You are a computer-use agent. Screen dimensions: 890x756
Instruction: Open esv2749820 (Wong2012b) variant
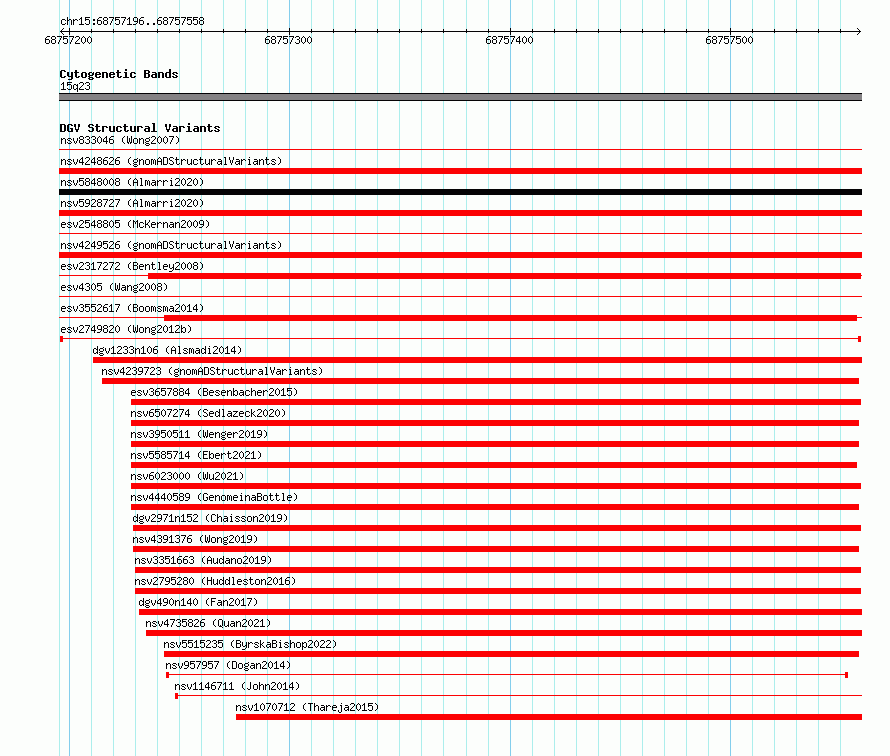(126, 329)
